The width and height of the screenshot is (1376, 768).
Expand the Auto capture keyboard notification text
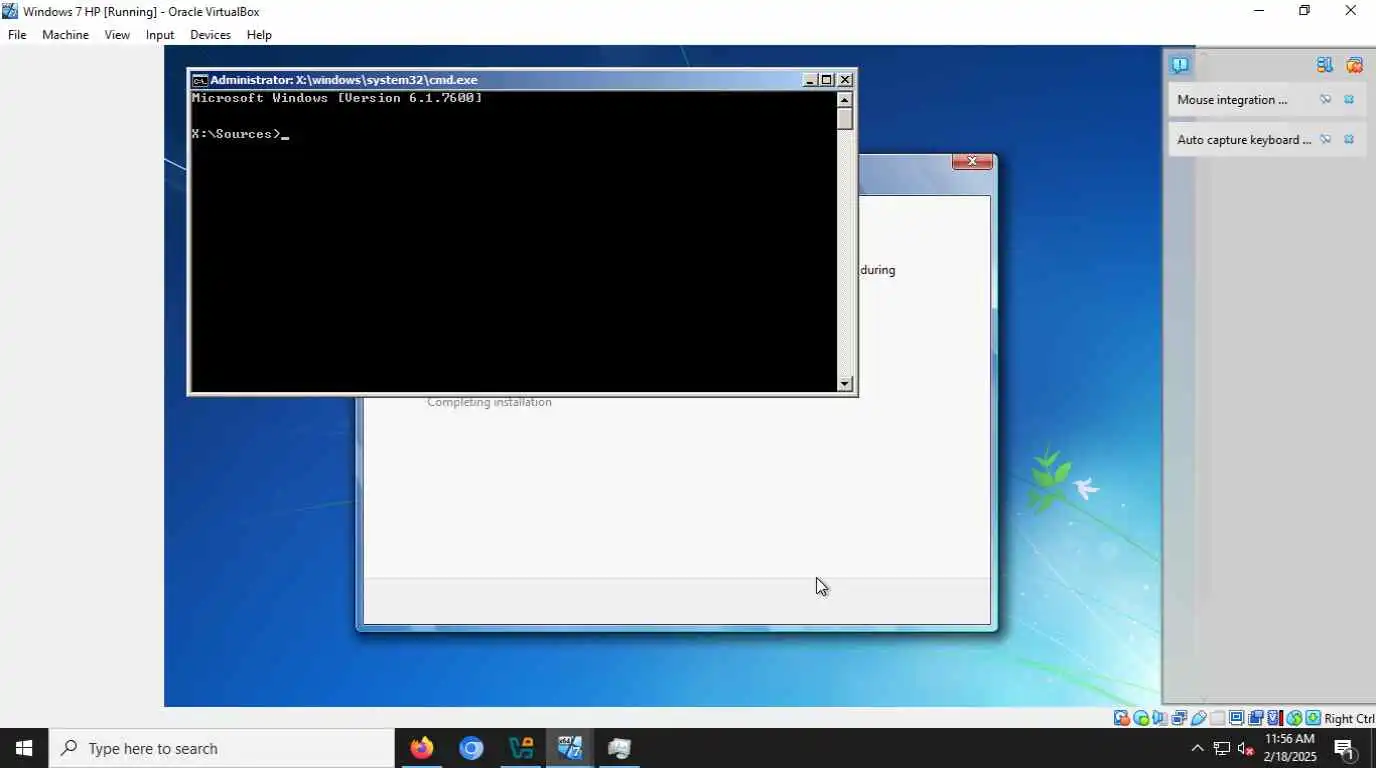click(x=1244, y=139)
